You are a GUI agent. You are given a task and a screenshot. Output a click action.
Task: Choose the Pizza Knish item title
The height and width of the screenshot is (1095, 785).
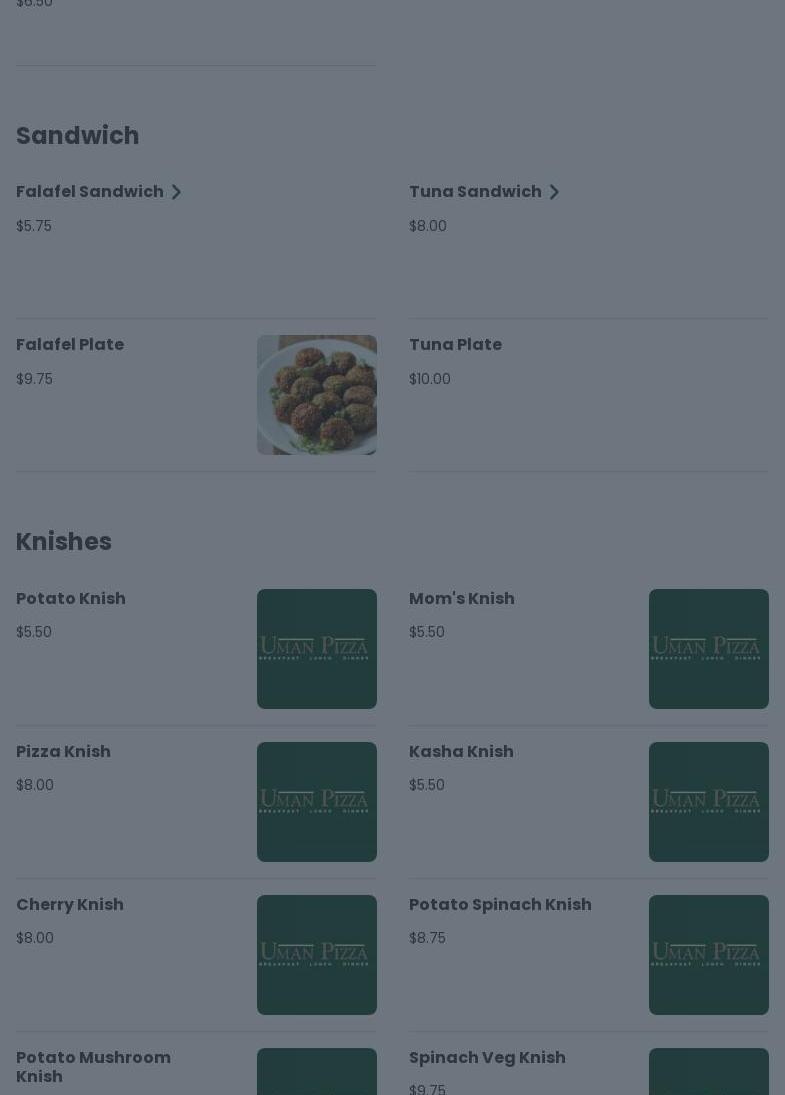coord(63,752)
